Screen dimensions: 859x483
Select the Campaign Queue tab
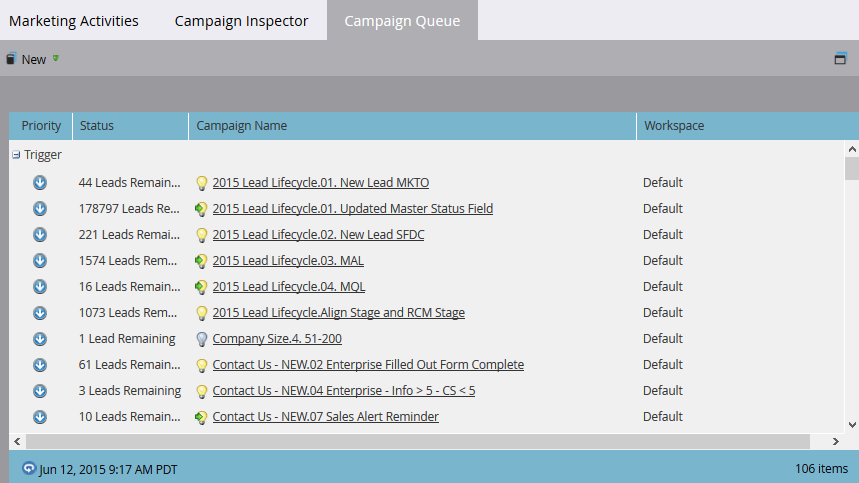(x=402, y=21)
